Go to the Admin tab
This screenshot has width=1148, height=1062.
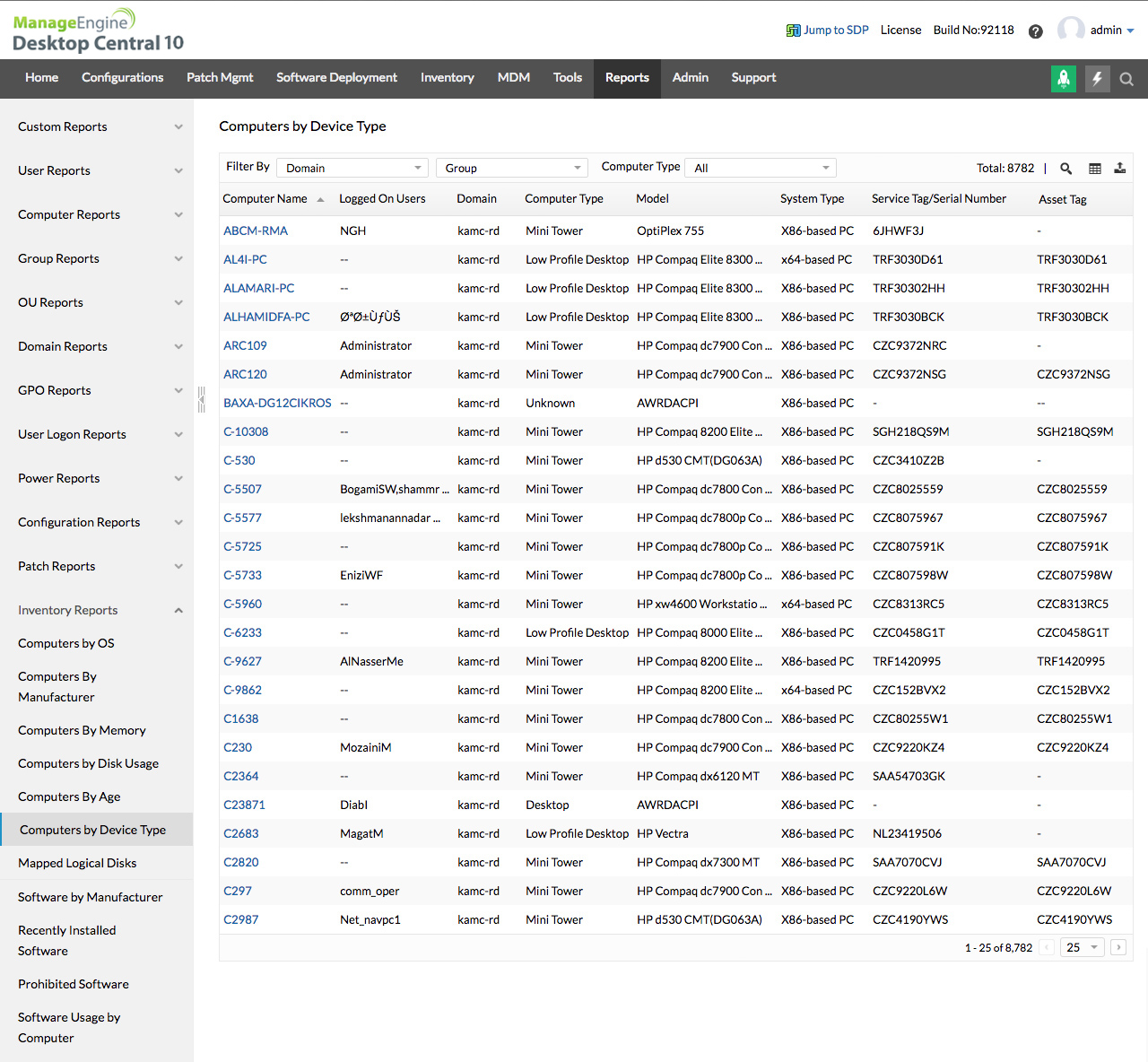691,78
